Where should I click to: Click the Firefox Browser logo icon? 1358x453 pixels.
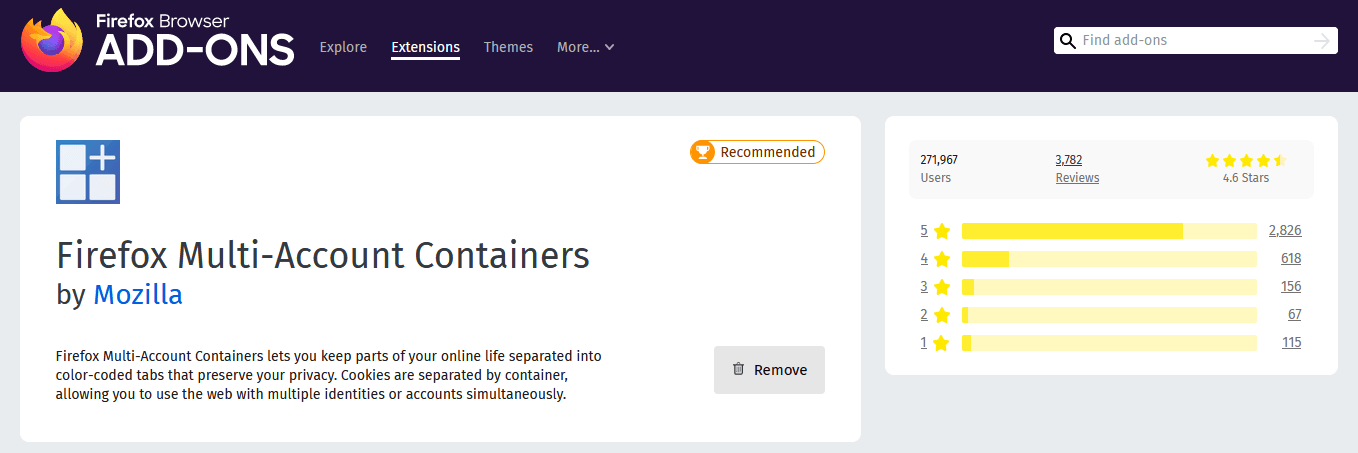pos(52,41)
